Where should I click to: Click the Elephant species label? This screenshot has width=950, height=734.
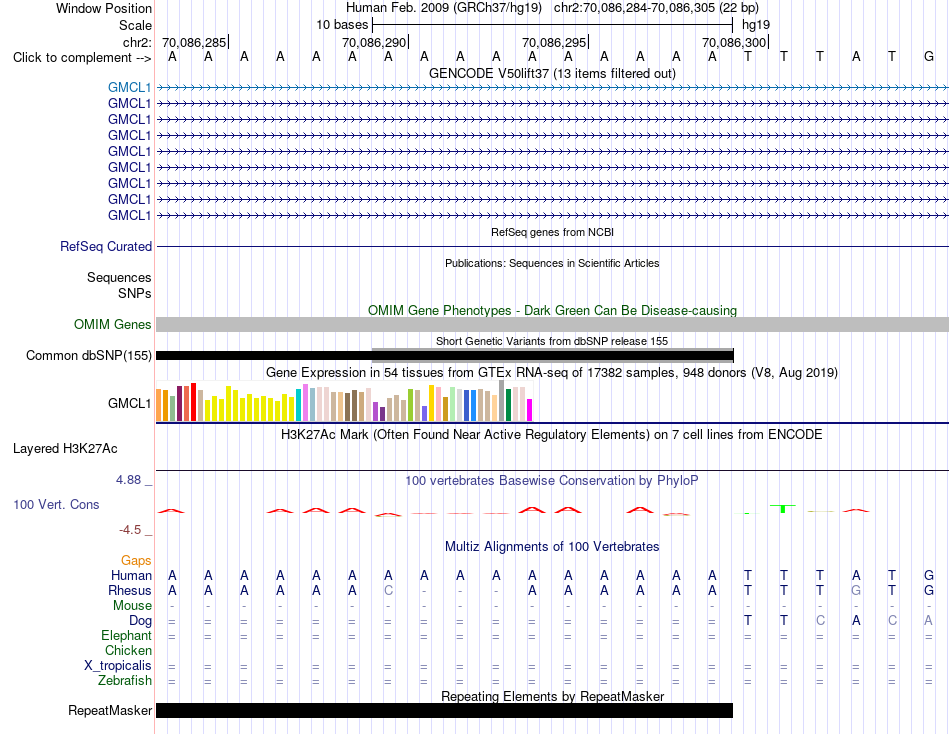pyautogui.click(x=126, y=635)
